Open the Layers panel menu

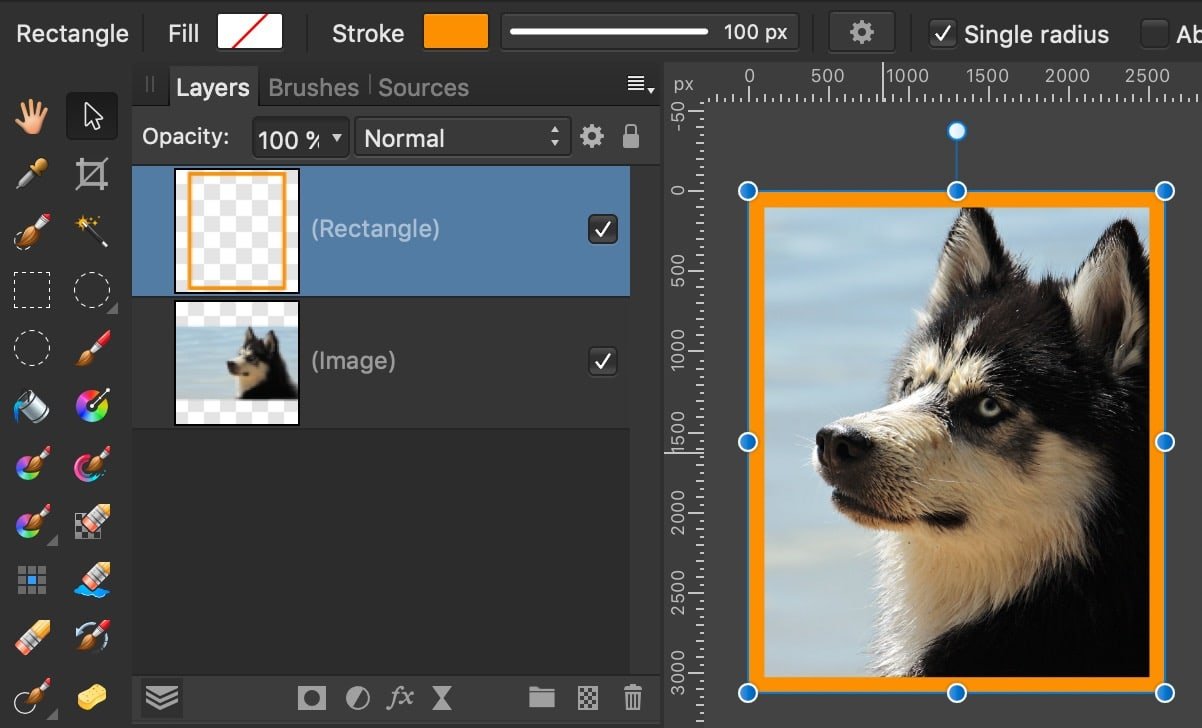click(x=637, y=86)
